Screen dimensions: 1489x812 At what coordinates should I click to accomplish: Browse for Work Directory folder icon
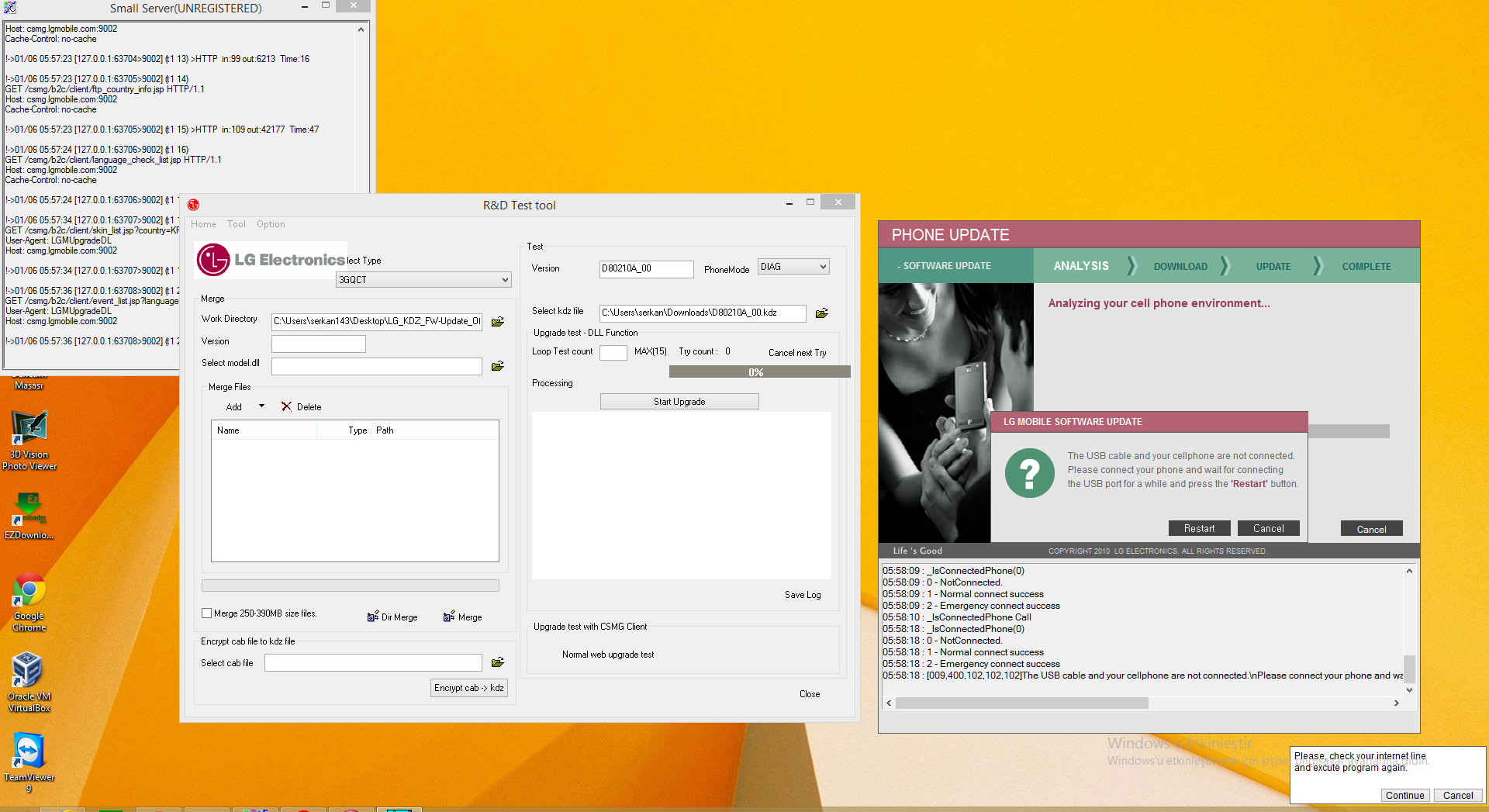498,321
